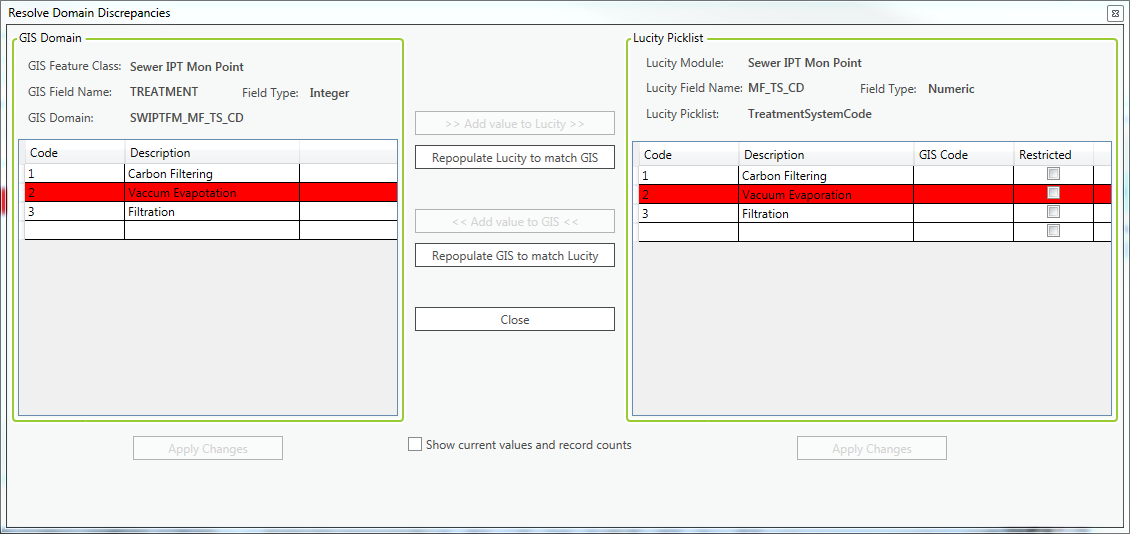1130x534 pixels.
Task: Select Carbon Filtering in GIS Domain table
Action: pyautogui.click(x=211, y=173)
